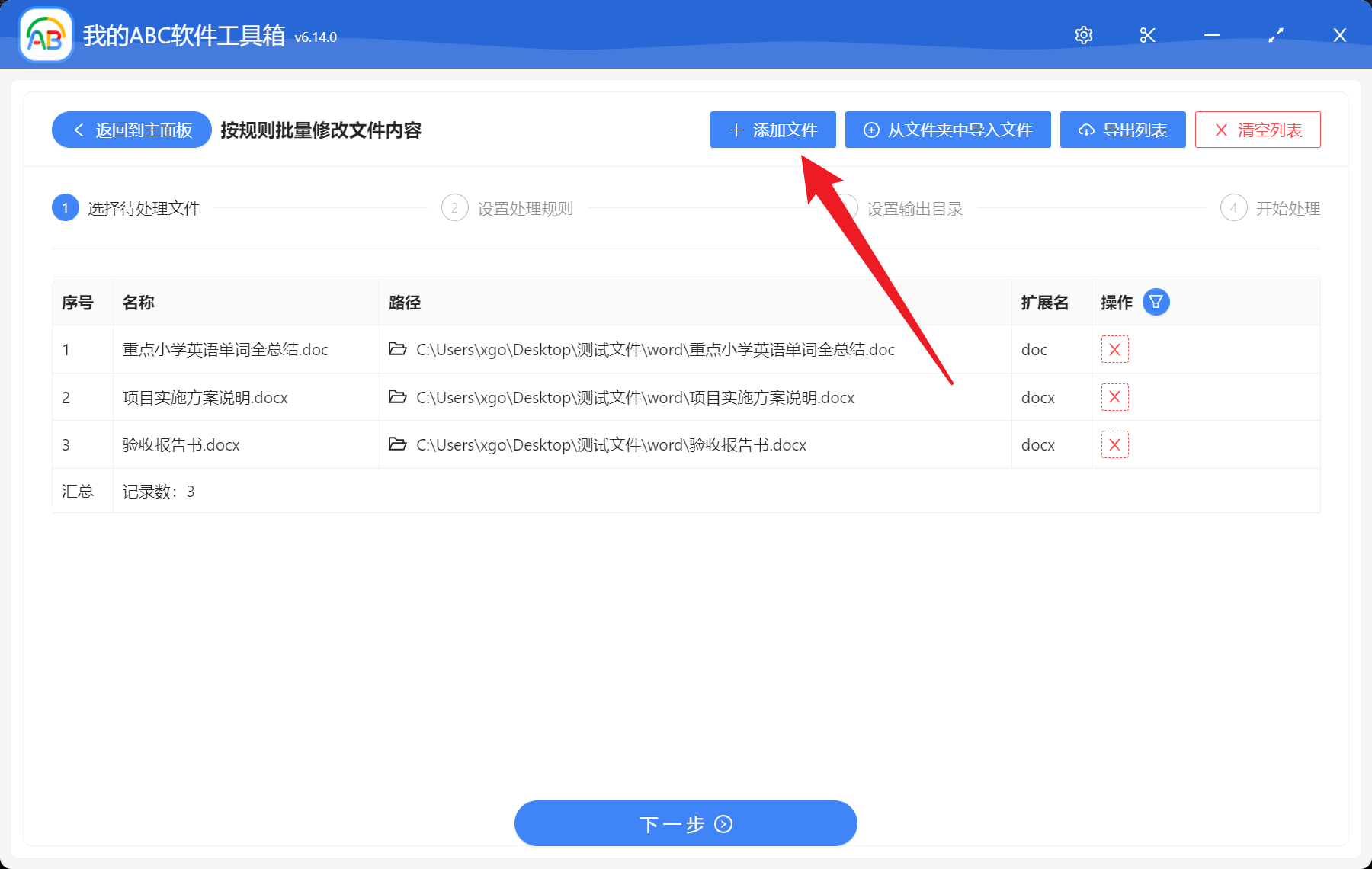Proceed by clicking 下一步
1372x869 pixels.
684,823
